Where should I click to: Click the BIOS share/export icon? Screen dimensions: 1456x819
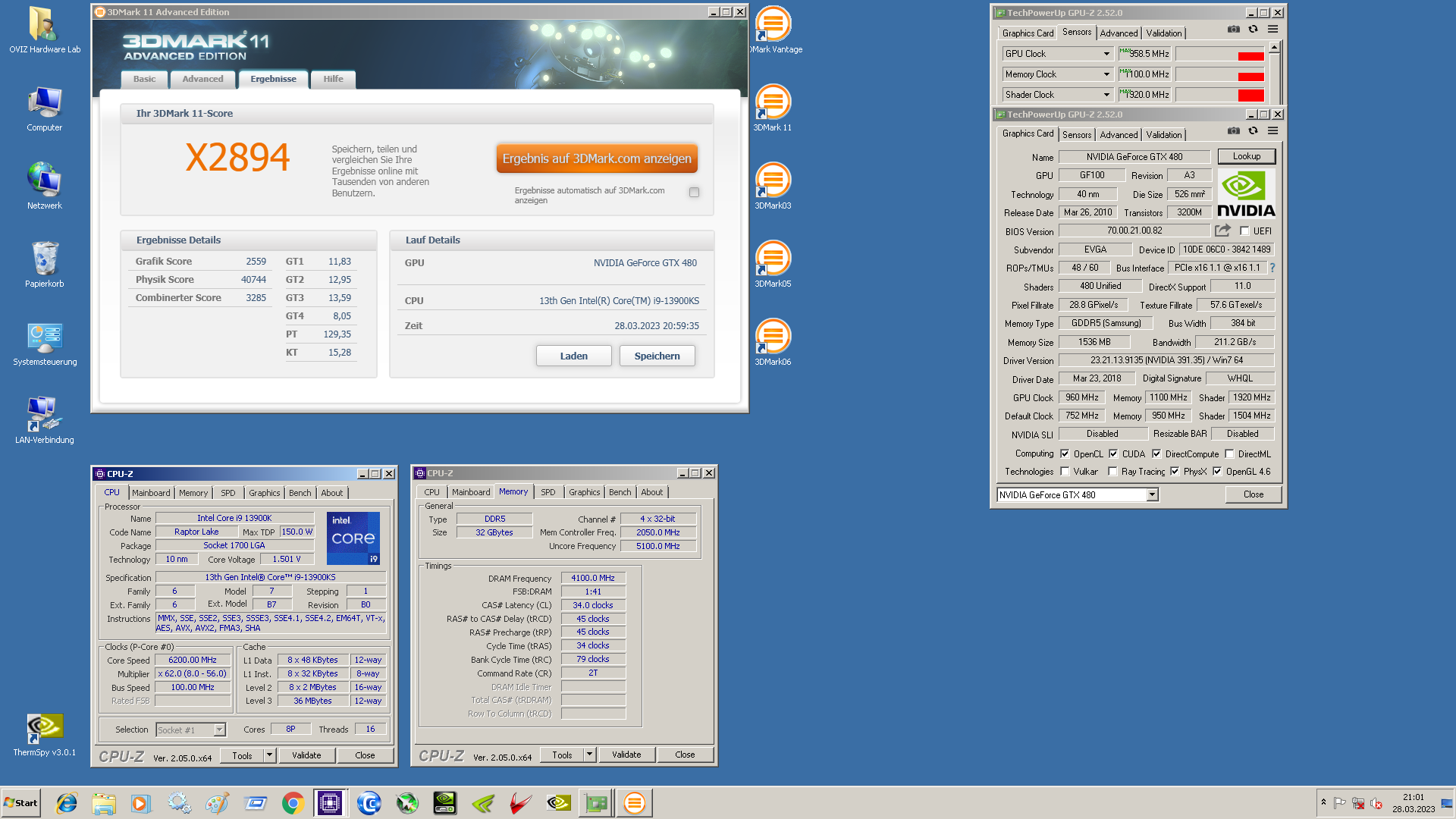click(1222, 230)
